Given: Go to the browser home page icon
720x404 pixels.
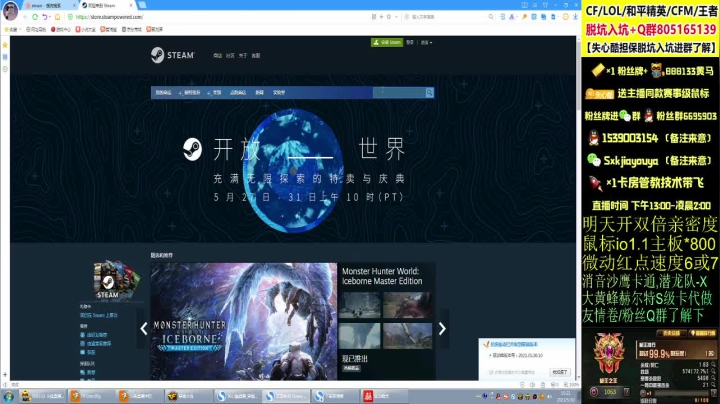Looking at the screenshot, I should [x=57, y=17].
